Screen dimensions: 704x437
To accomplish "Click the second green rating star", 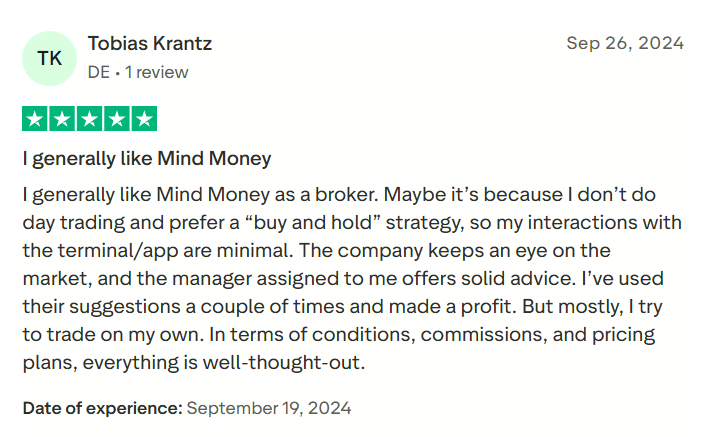I will point(62,119).
